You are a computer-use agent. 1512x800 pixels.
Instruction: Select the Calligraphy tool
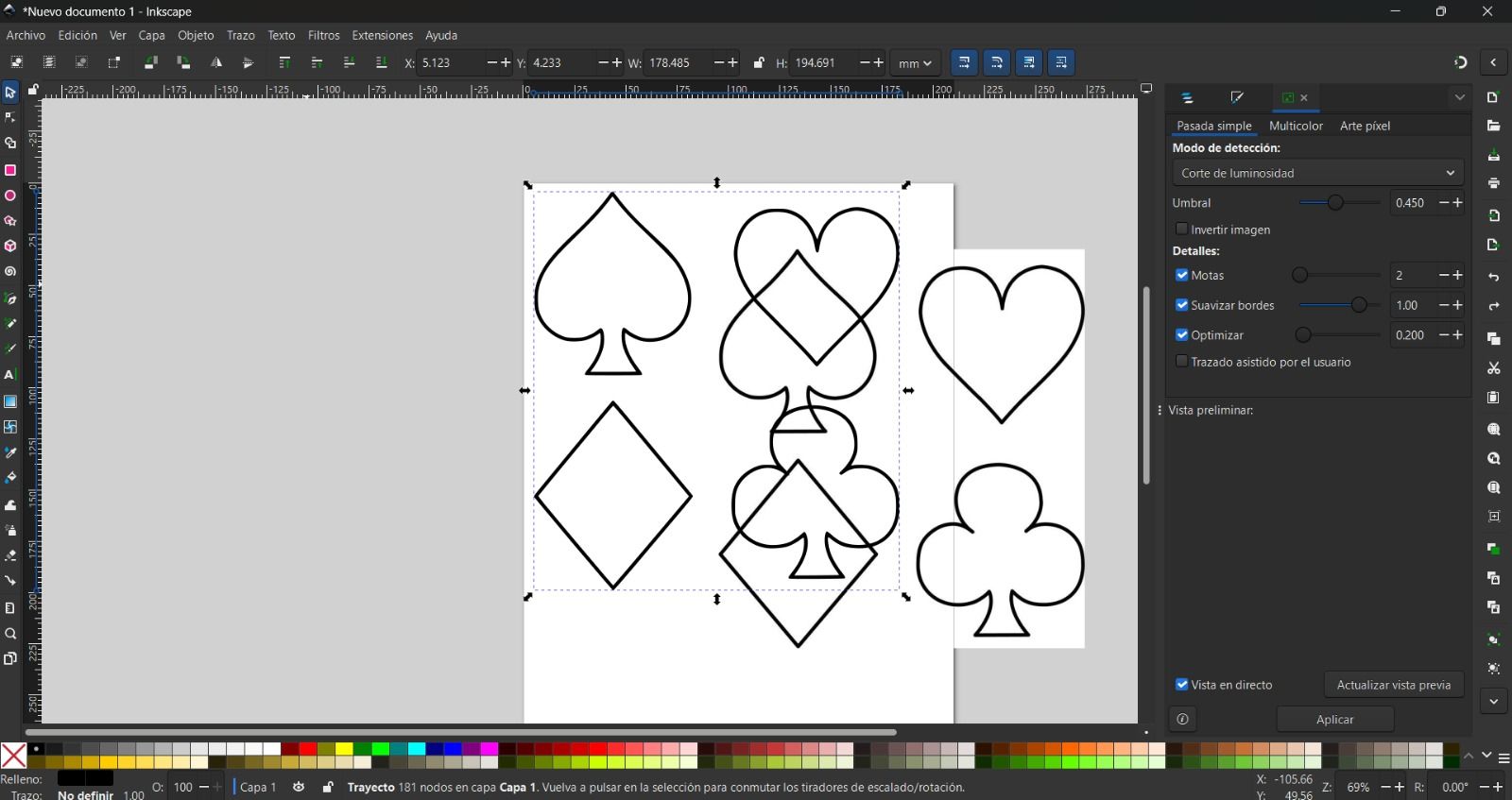[x=10, y=349]
